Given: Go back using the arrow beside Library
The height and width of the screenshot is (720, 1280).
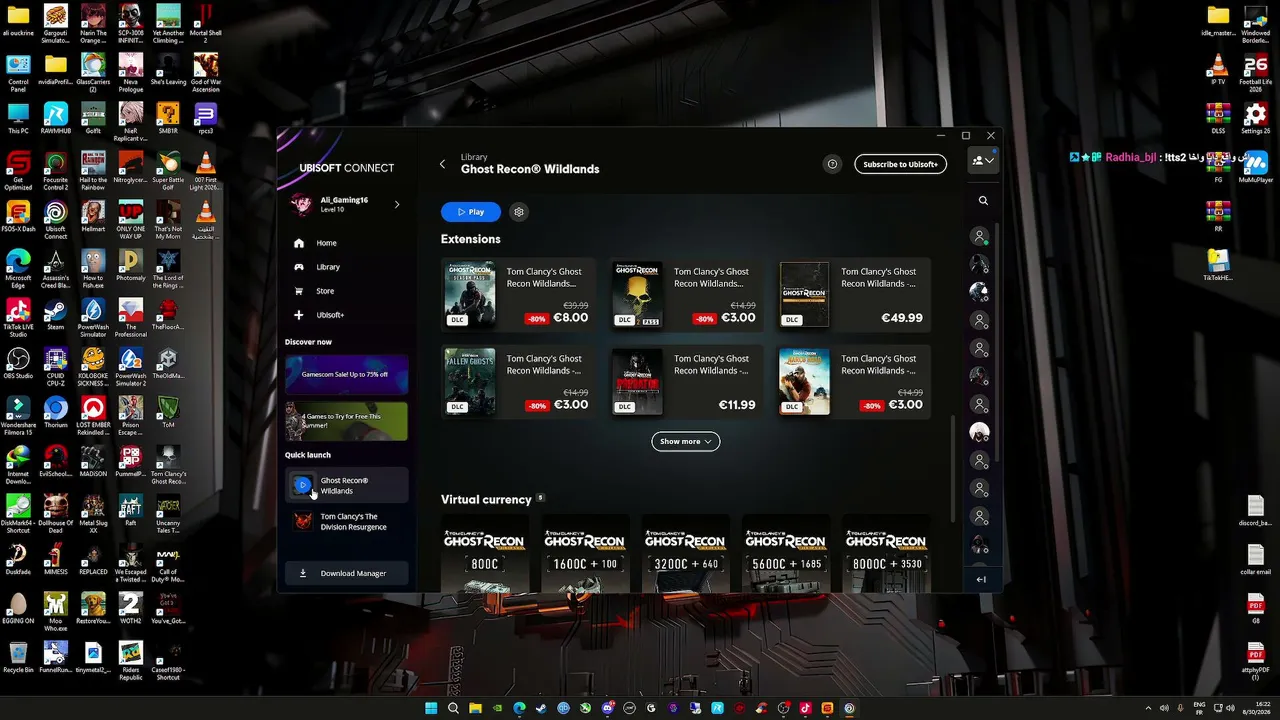Looking at the screenshot, I should (443, 164).
